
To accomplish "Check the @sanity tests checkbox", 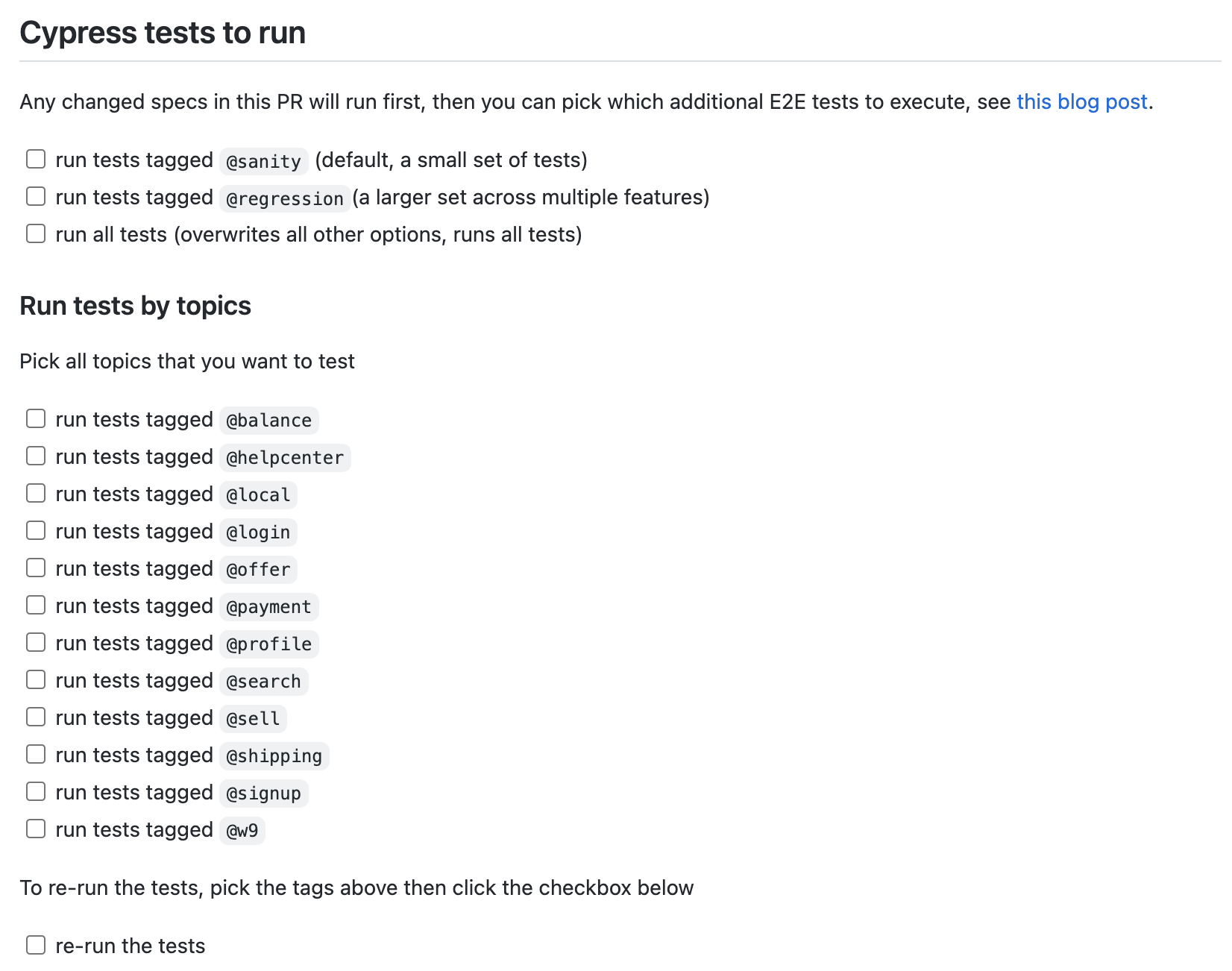I will [x=36, y=159].
